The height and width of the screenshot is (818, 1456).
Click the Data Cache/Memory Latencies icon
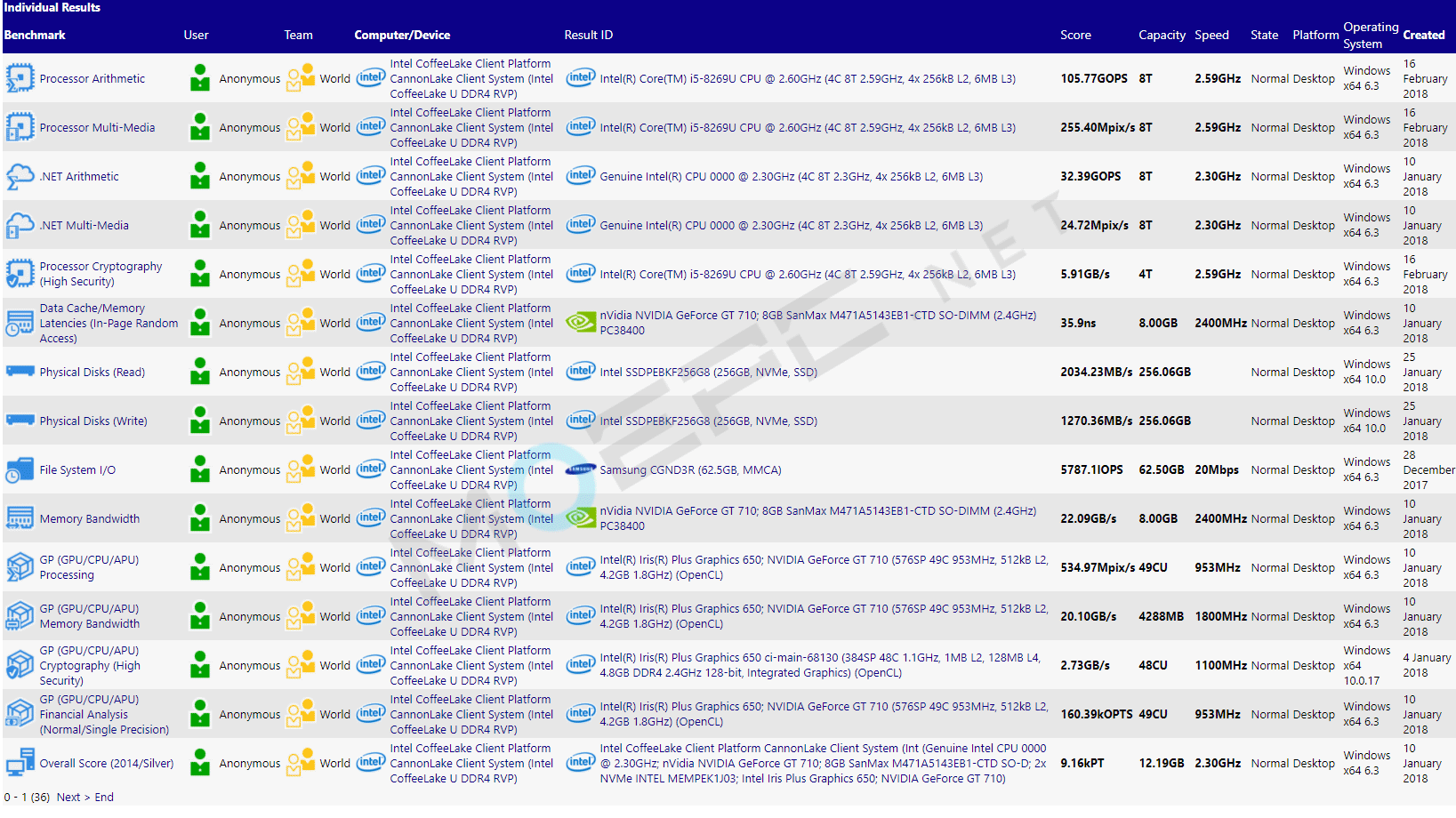(20, 323)
